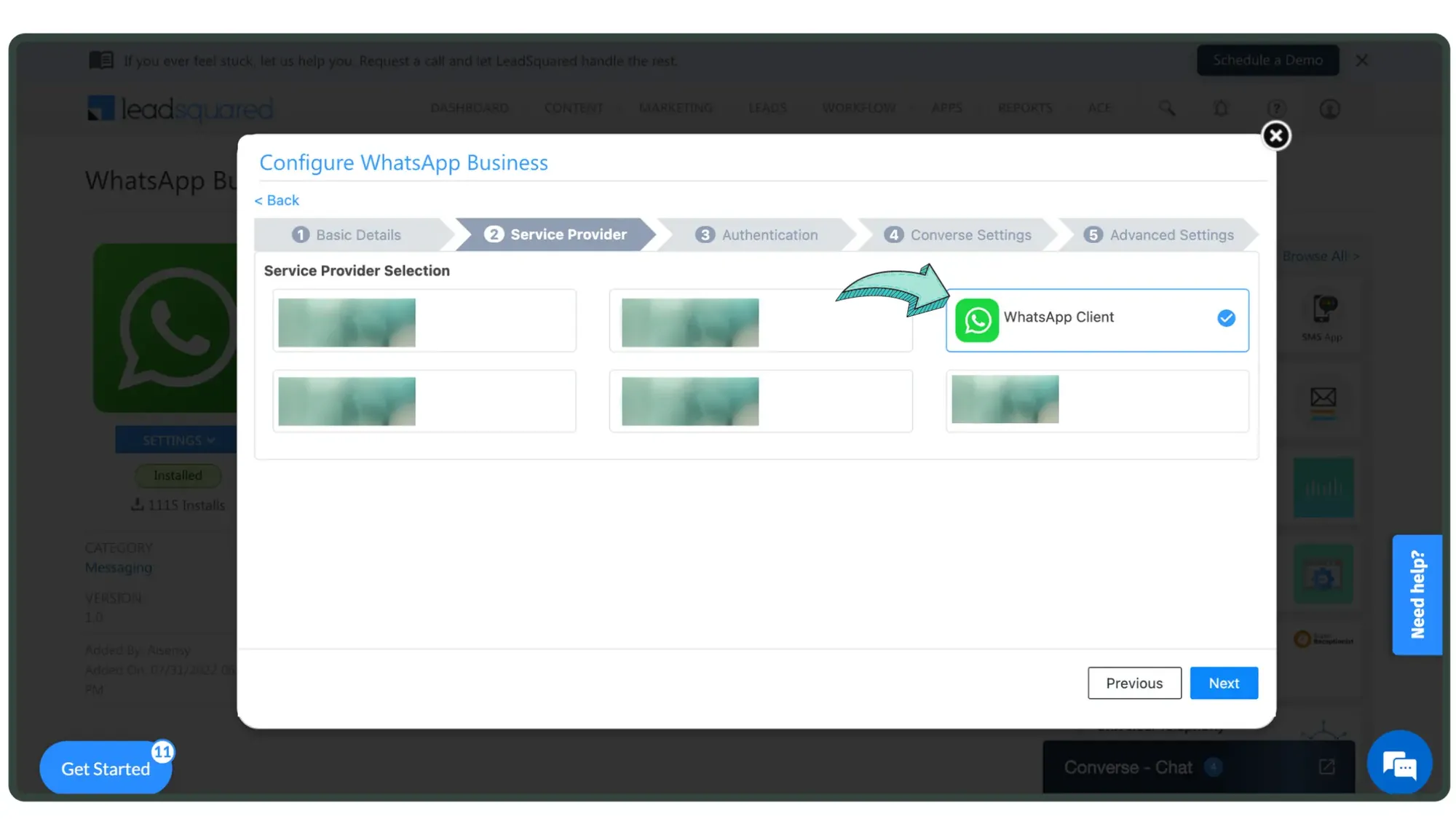Click the Previous button
Screen dimensions: 1456x819
click(x=1134, y=683)
